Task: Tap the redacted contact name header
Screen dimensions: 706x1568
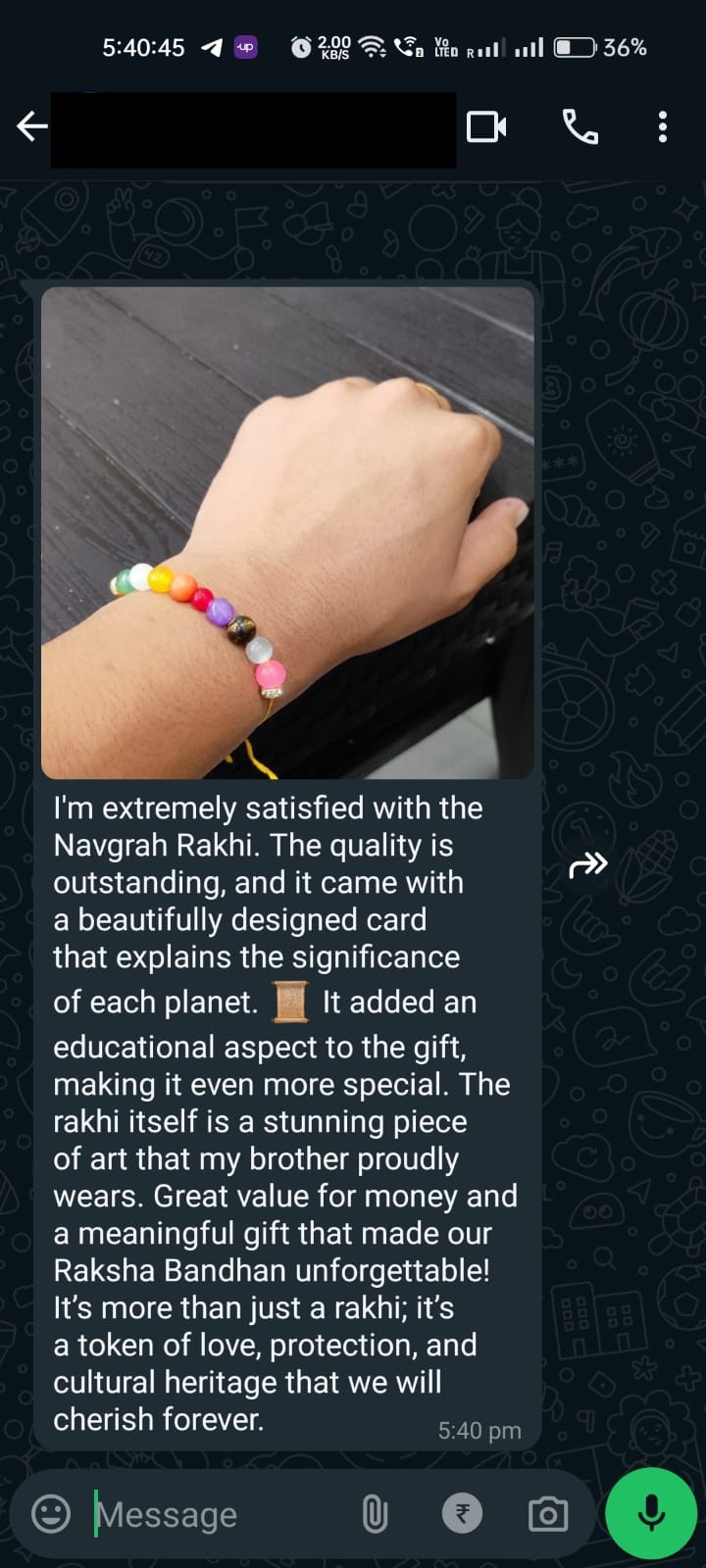Action: (x=253, y=130)
